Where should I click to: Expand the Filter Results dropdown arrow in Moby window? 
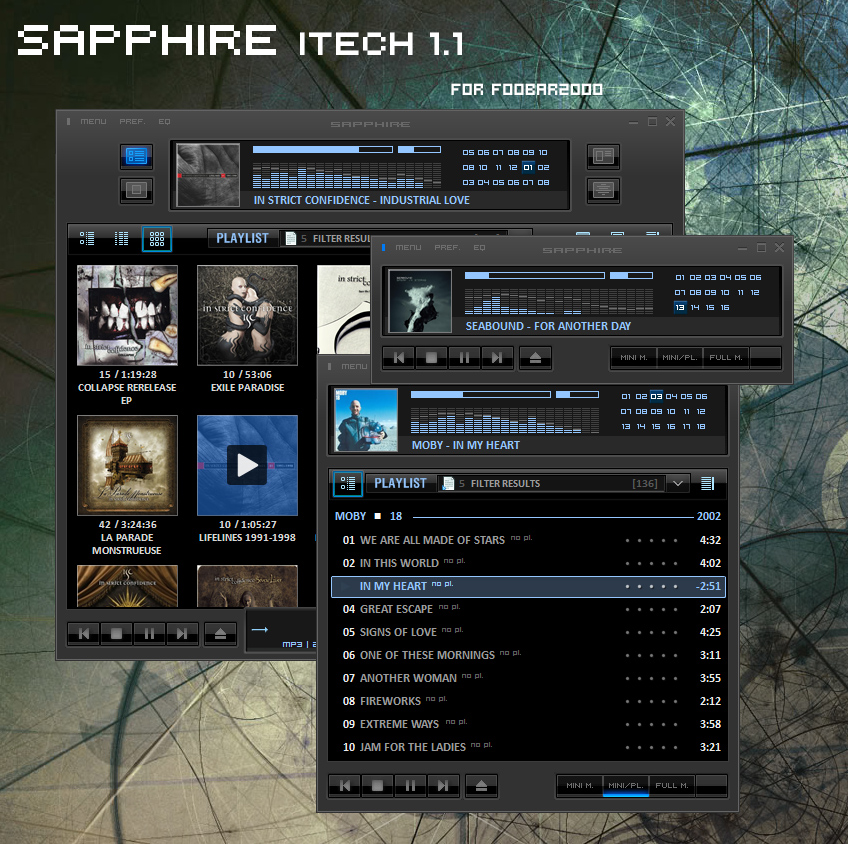[678, 483]
